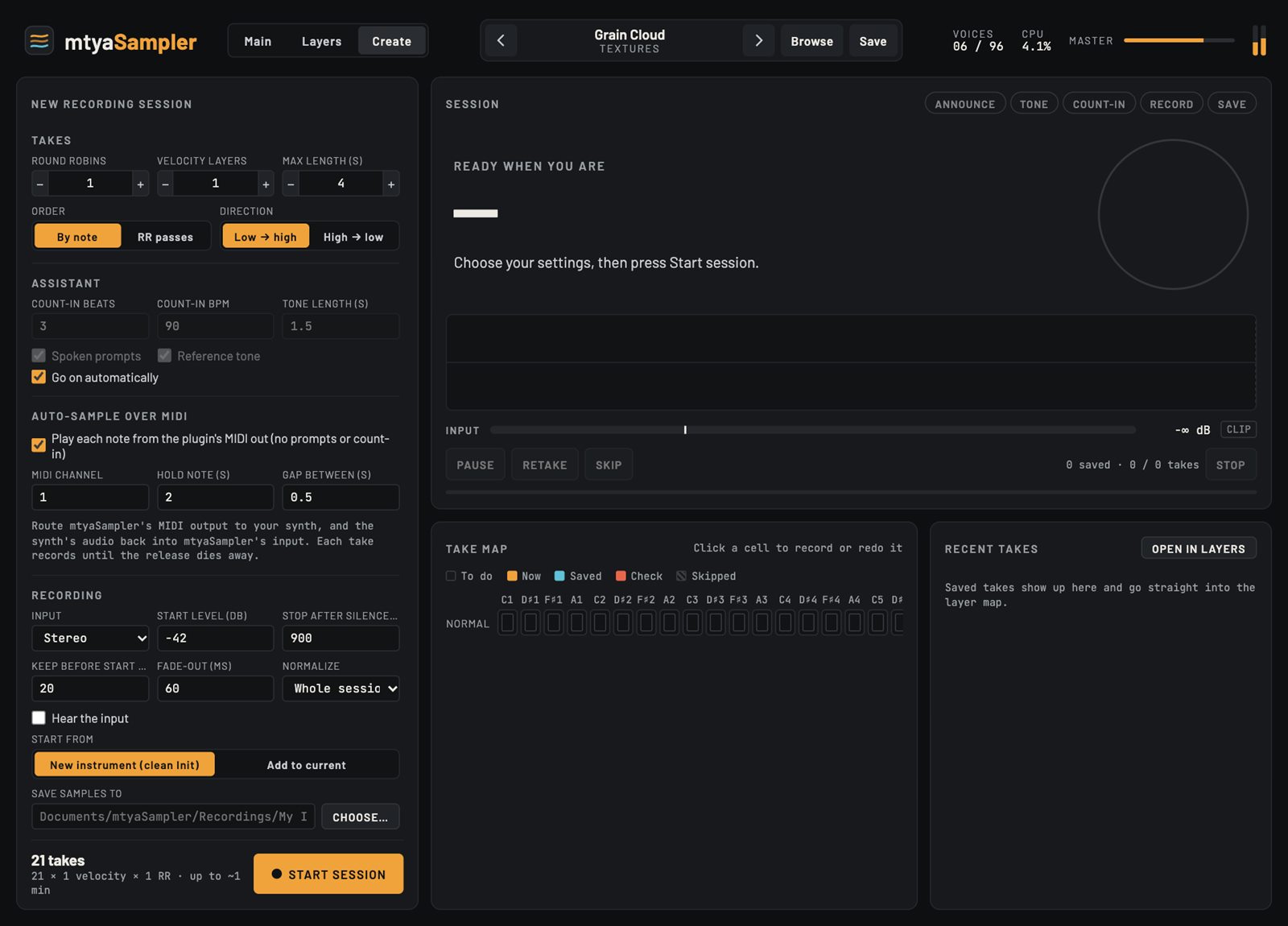Decrease Max Length with minus button
The height and width of the screenshot is (926, 1288).
click(291, 184)
